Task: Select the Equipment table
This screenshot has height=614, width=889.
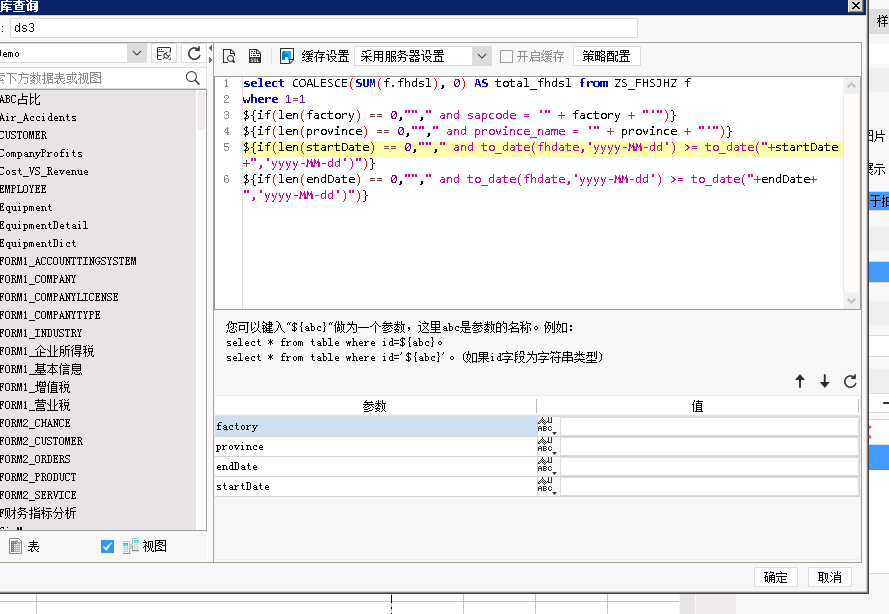Action: [x=26, y=207]
